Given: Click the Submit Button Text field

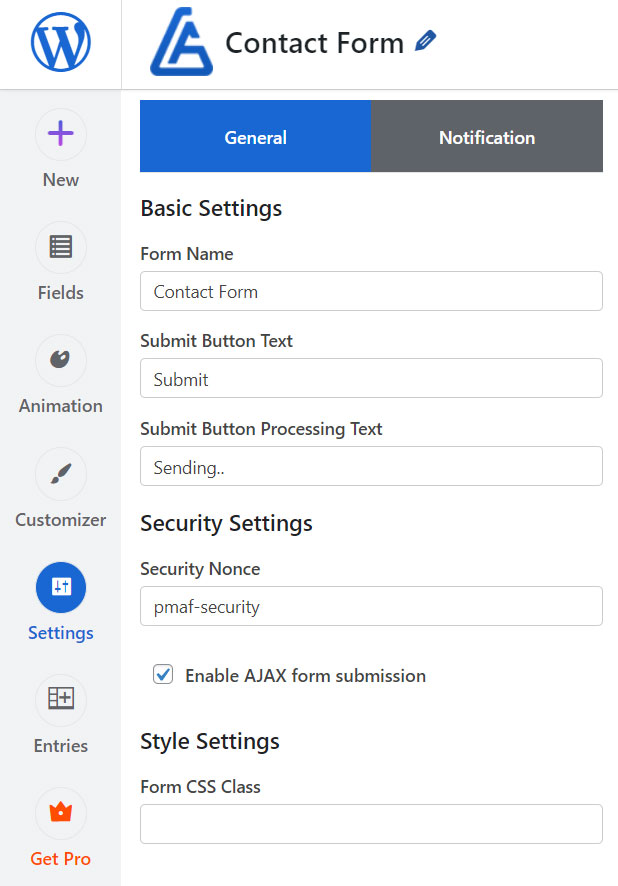Looking at the screenshot, I should pos(371,378).
